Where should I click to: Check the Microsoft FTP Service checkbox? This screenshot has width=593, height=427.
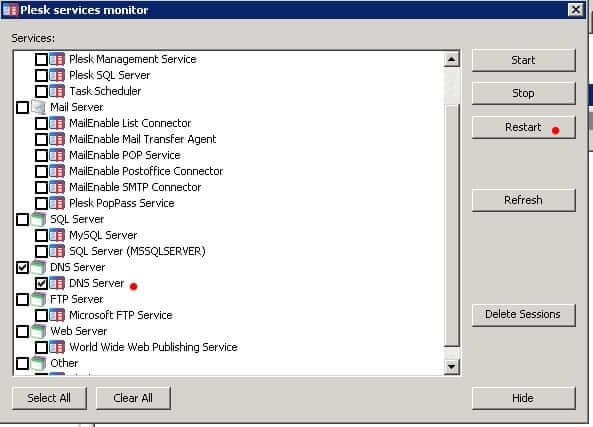(x=41, y=315)
